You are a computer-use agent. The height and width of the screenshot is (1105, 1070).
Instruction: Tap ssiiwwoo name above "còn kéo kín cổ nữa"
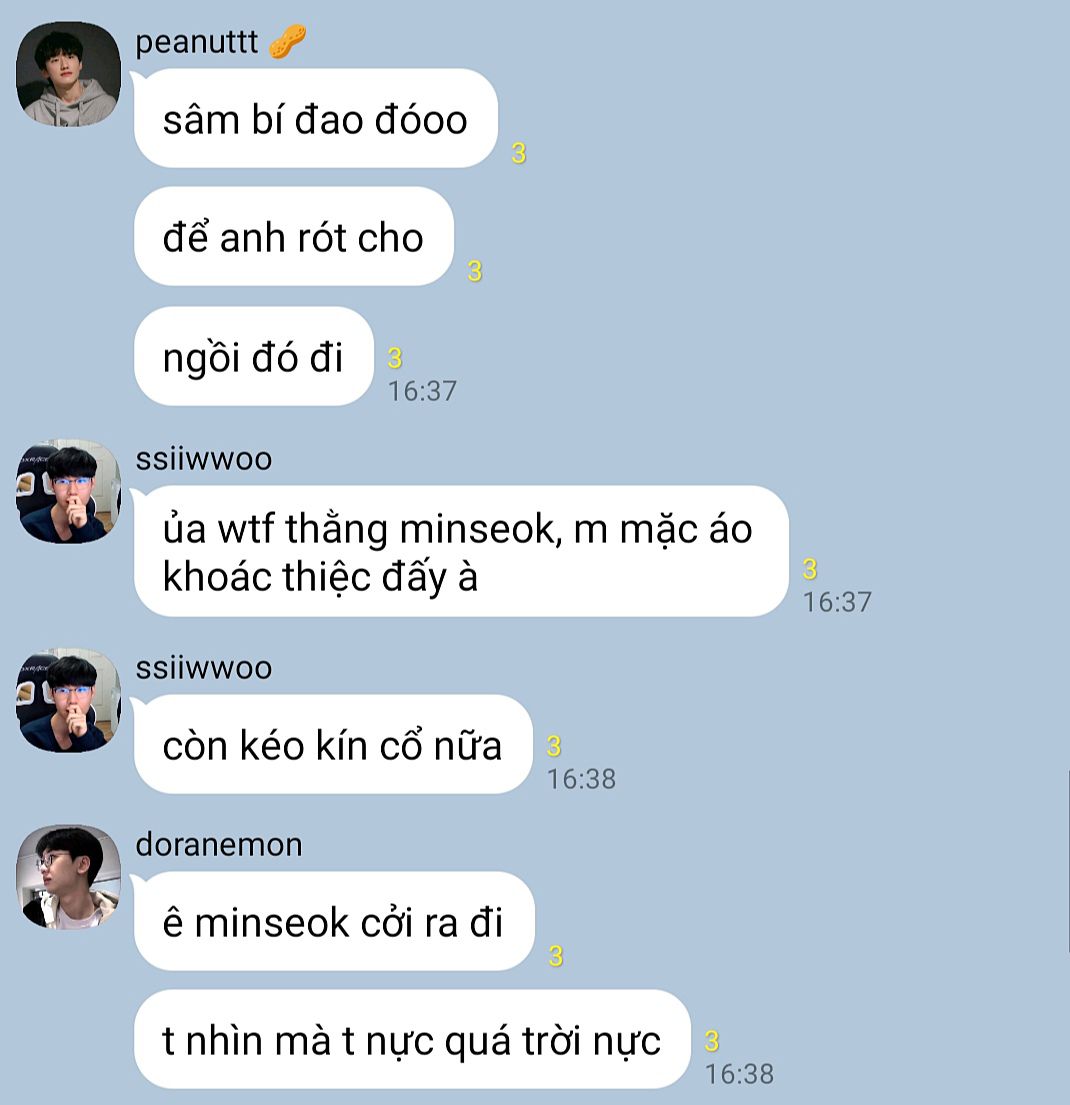pyautogui.click(x=204, y=668)
